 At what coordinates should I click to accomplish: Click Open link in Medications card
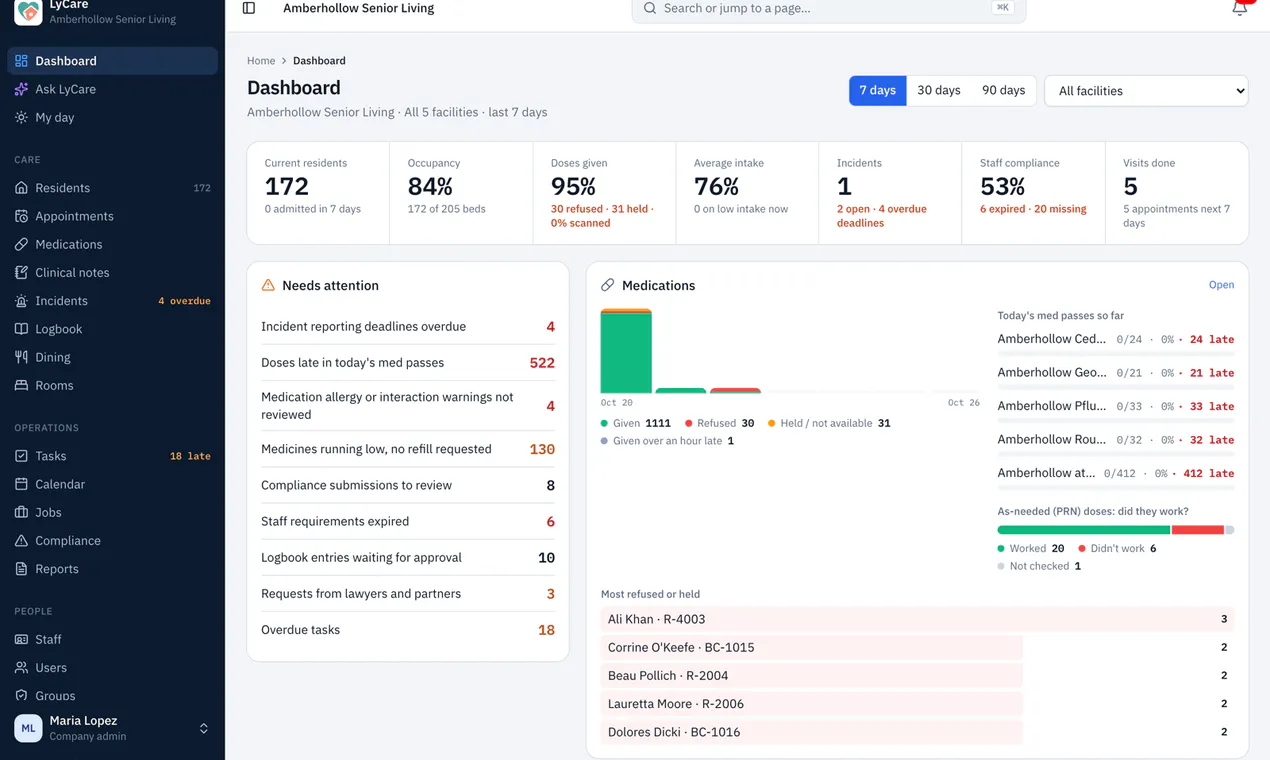coord(1221,285)
